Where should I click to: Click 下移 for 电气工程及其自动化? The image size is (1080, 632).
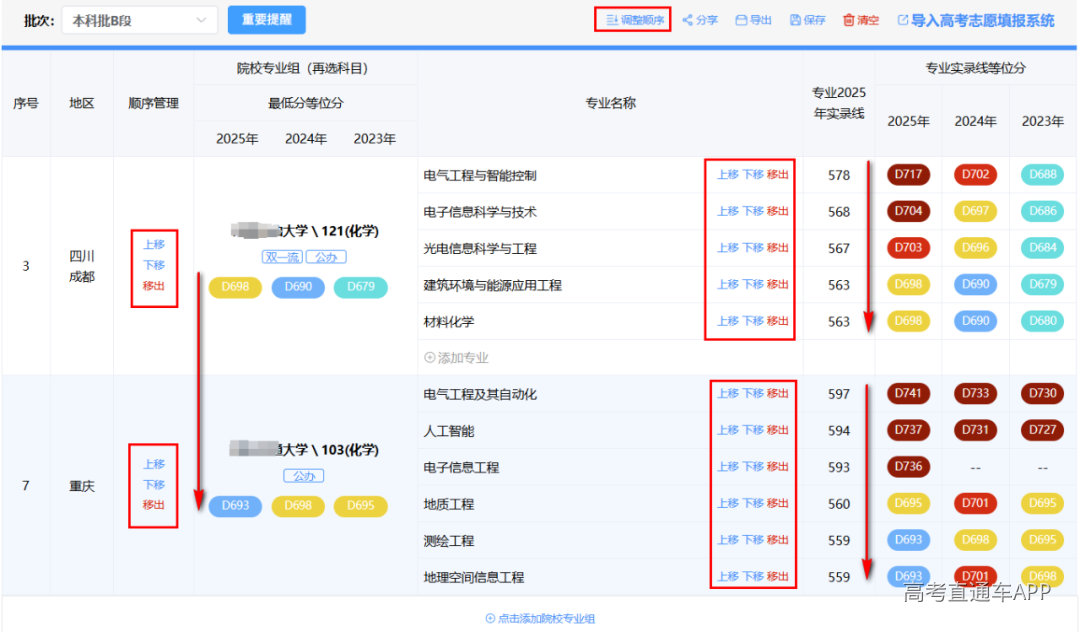(x=753, y=393)
